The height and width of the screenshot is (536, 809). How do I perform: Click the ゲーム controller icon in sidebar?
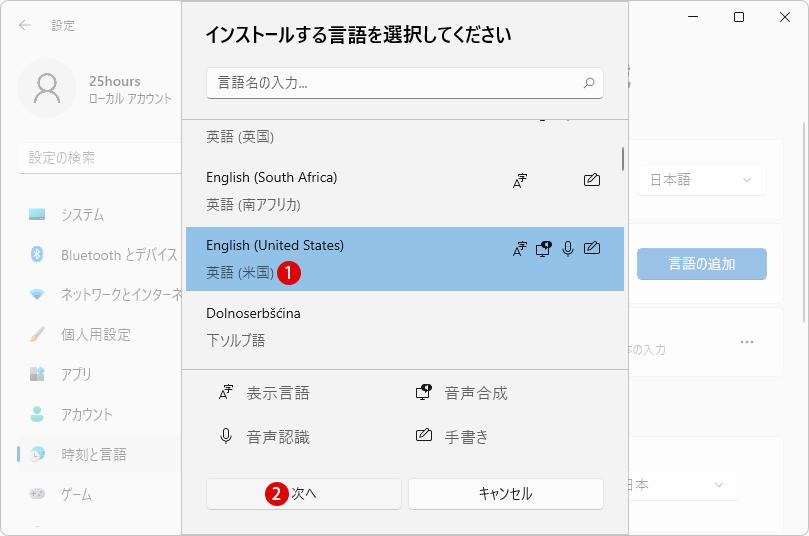point(37,494)
